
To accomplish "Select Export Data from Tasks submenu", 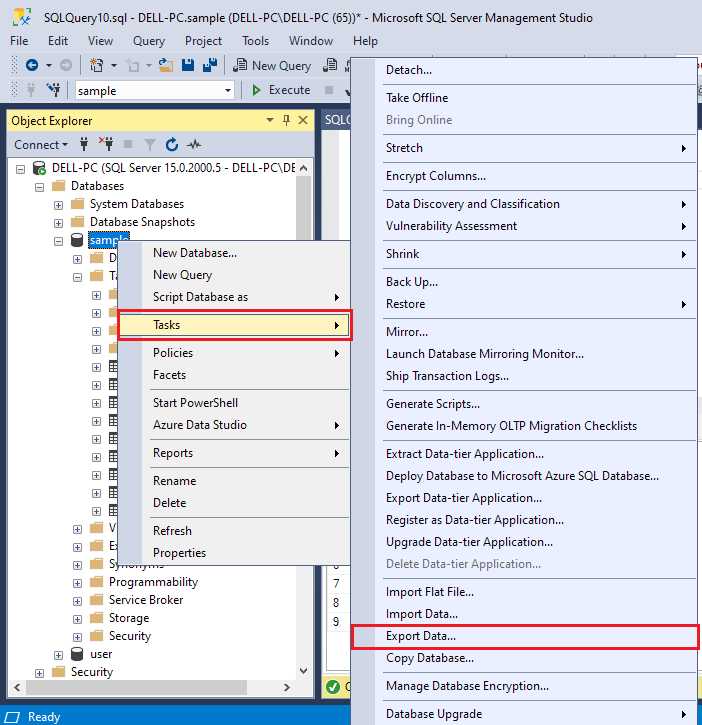I will [x=421, y=636].
